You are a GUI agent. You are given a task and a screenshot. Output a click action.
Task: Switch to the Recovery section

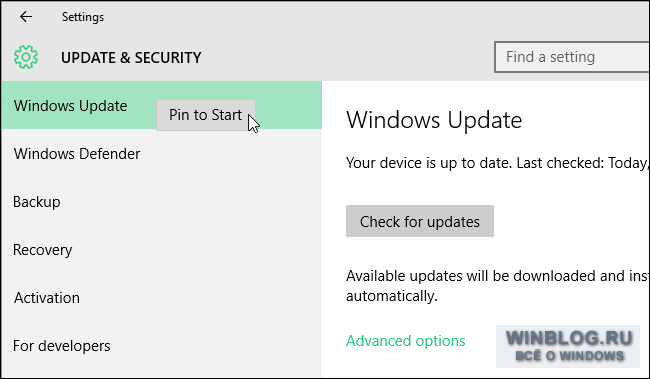[161, 250]
